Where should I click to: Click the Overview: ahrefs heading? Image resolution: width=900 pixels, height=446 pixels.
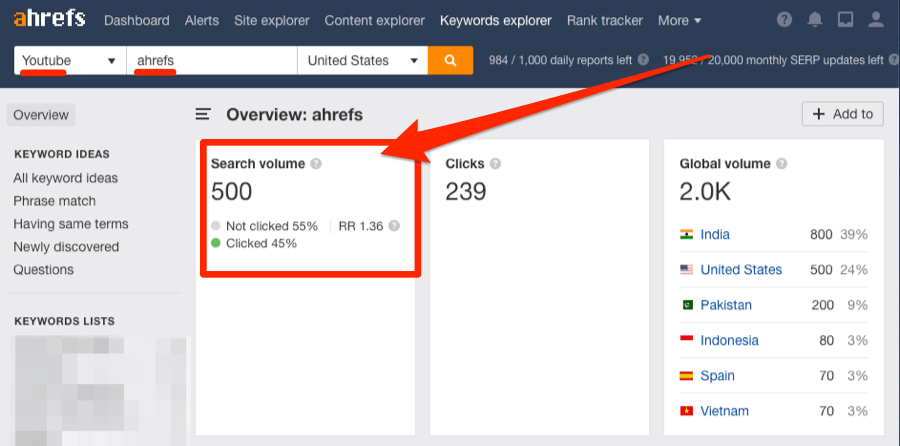coord(294,114)
